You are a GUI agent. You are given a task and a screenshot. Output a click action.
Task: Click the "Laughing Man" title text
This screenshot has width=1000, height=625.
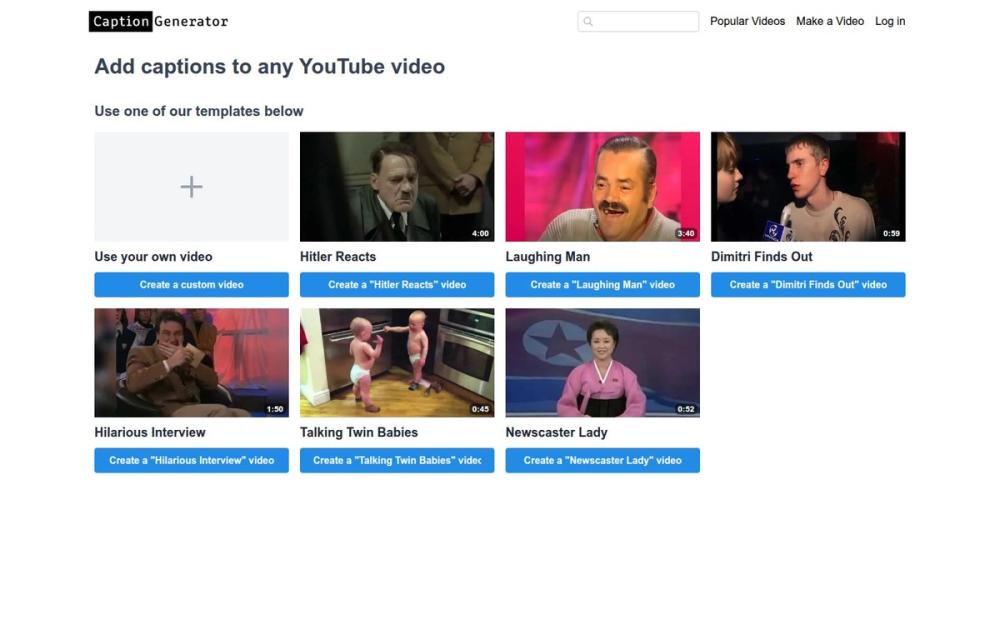click(548, 256)
